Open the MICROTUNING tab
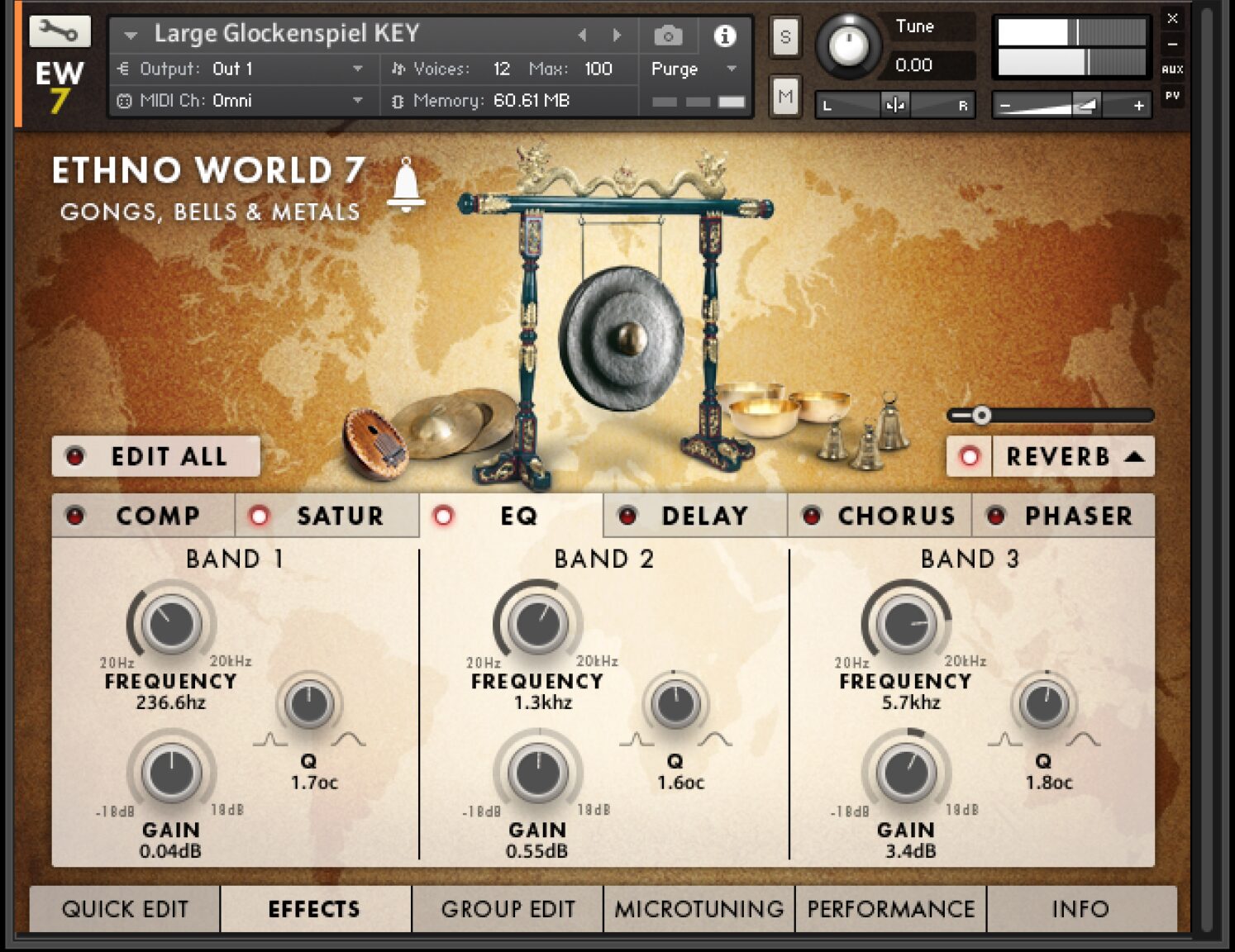 tap(699, 909)
